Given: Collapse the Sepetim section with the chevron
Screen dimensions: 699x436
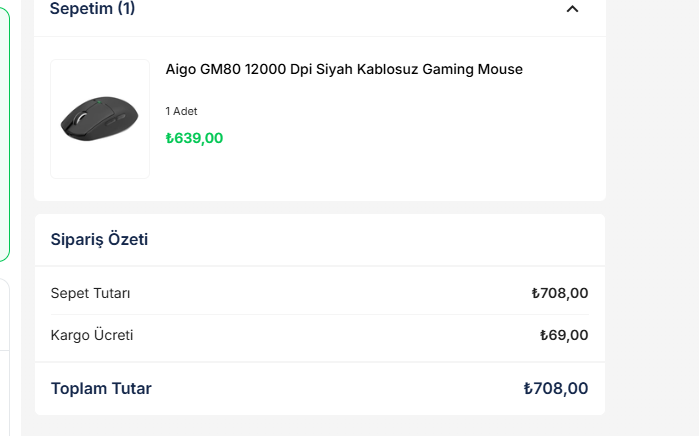Looking at the screenshot, I should point(572,9).
